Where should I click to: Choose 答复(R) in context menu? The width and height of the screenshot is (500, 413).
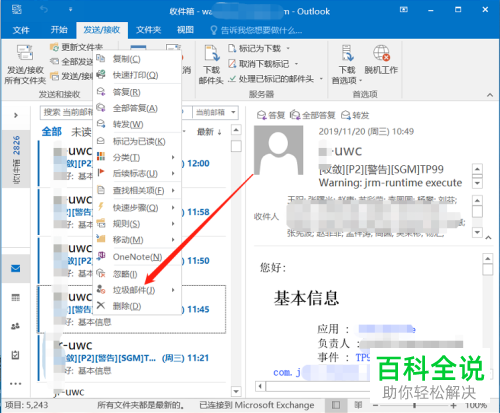tap(137, 92)
